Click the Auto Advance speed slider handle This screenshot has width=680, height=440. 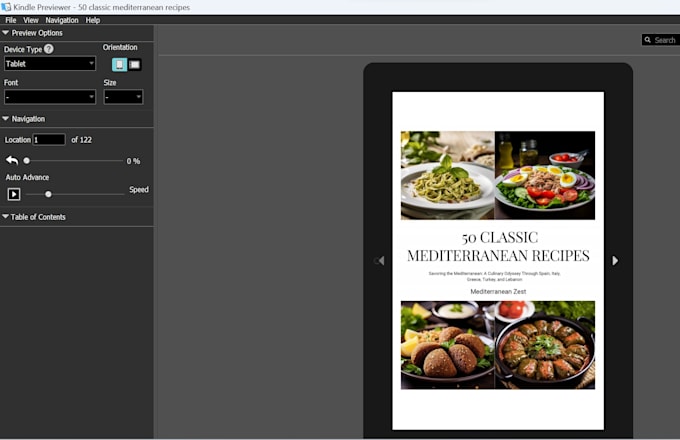(48, 194)
